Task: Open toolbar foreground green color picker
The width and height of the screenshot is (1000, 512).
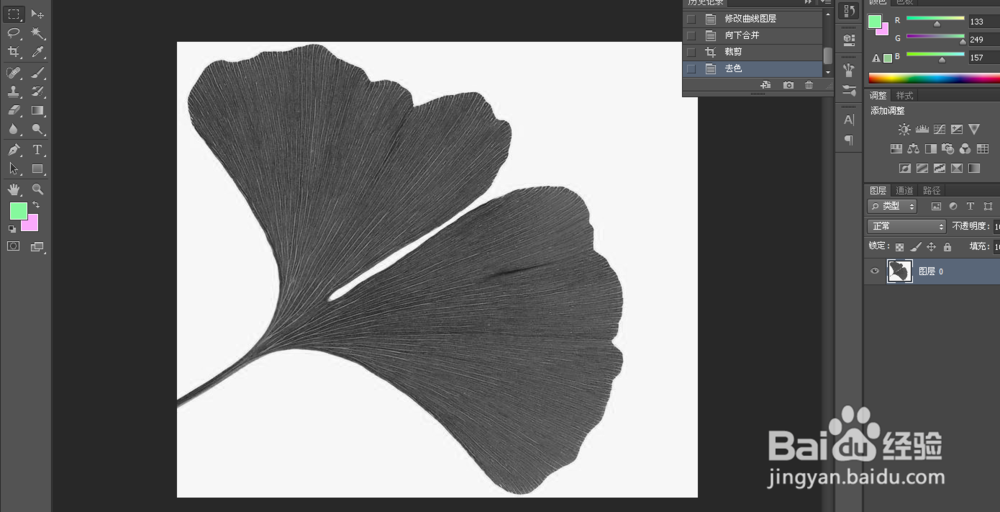Action: (17, 210)
